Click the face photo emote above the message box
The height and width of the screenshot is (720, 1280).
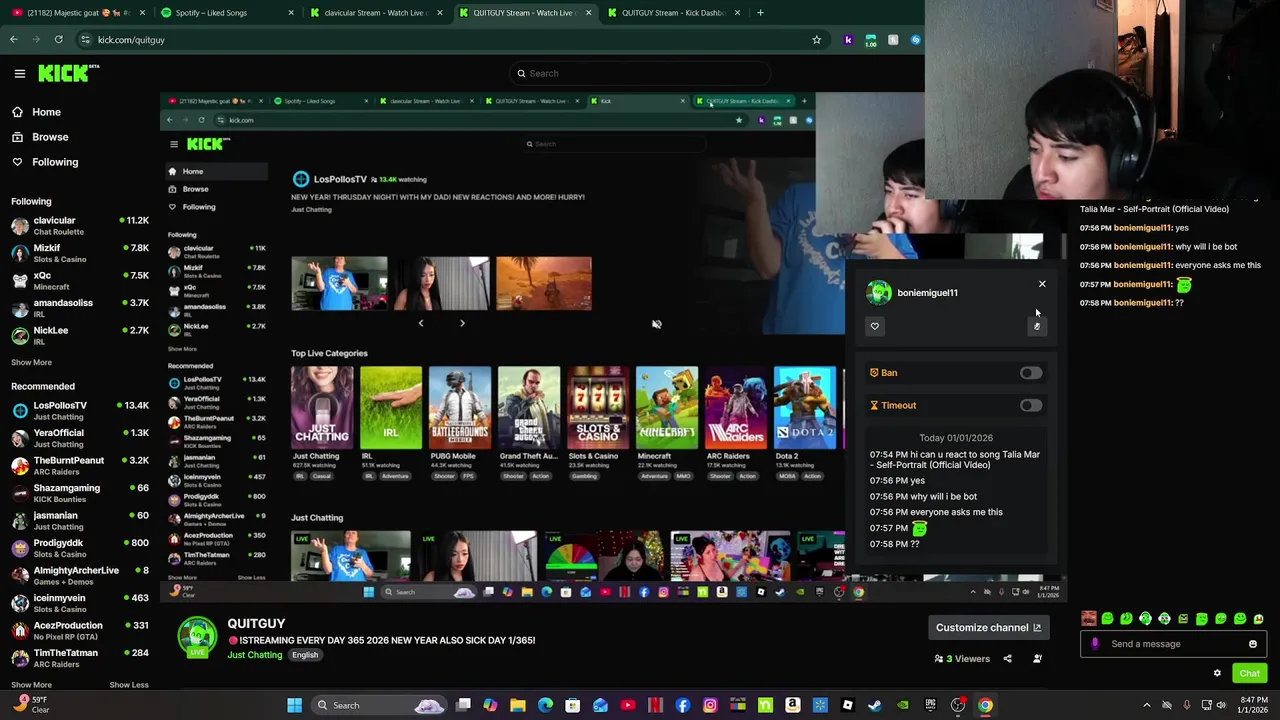[x=1089, y=619]
